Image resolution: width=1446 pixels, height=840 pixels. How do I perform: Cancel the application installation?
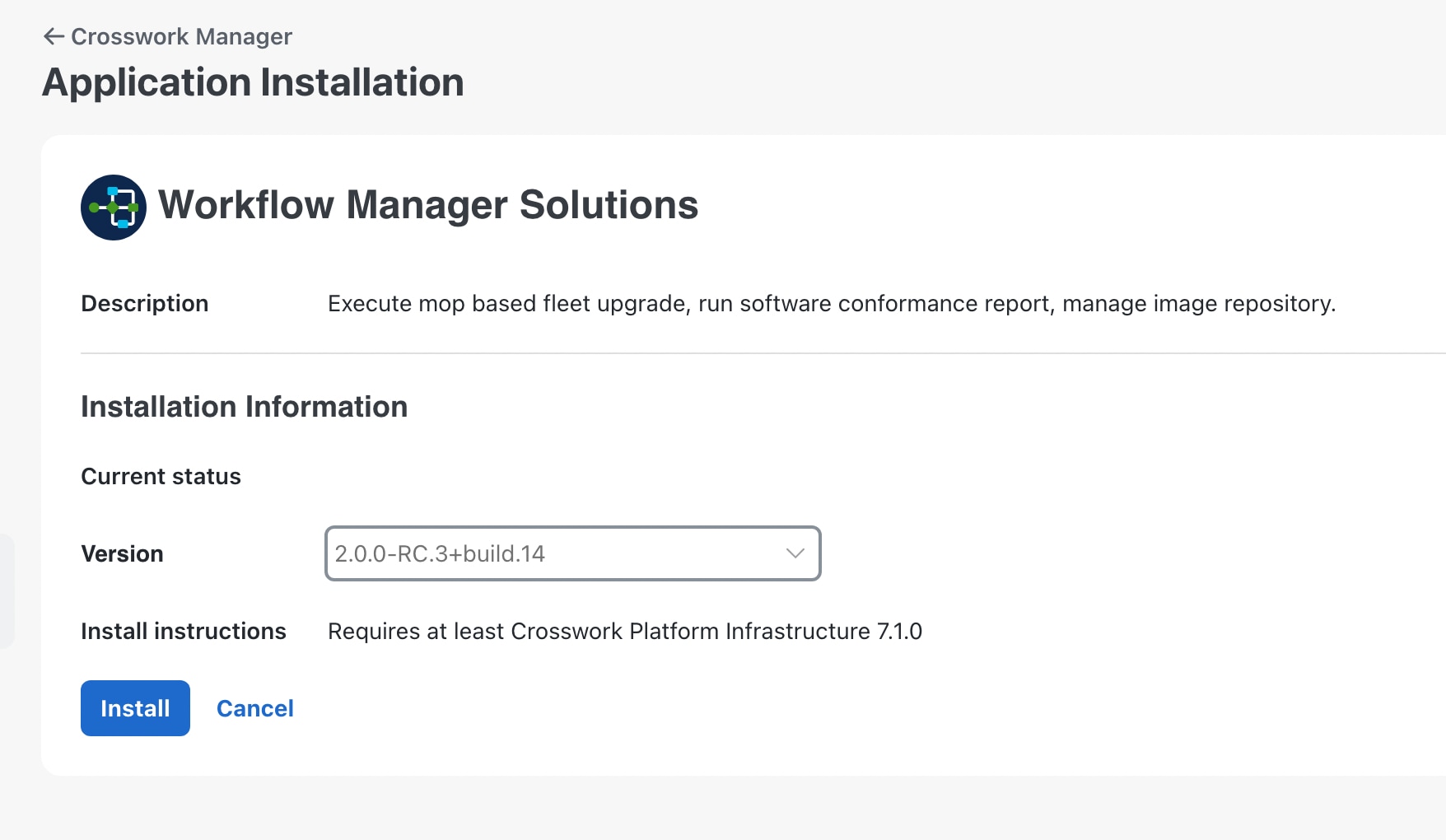(x=255, y=708)
